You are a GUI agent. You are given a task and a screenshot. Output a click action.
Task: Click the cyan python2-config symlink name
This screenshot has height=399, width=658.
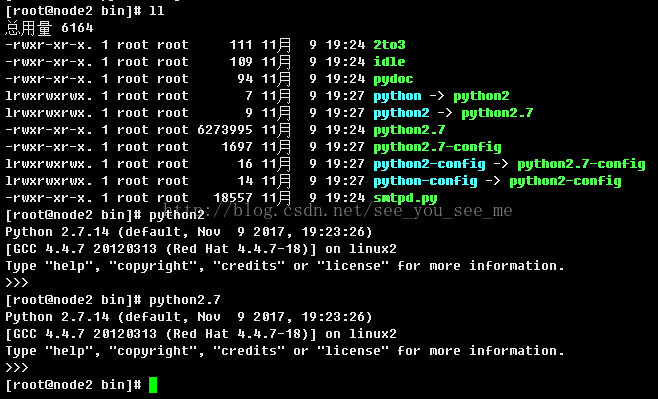[429, 164]
